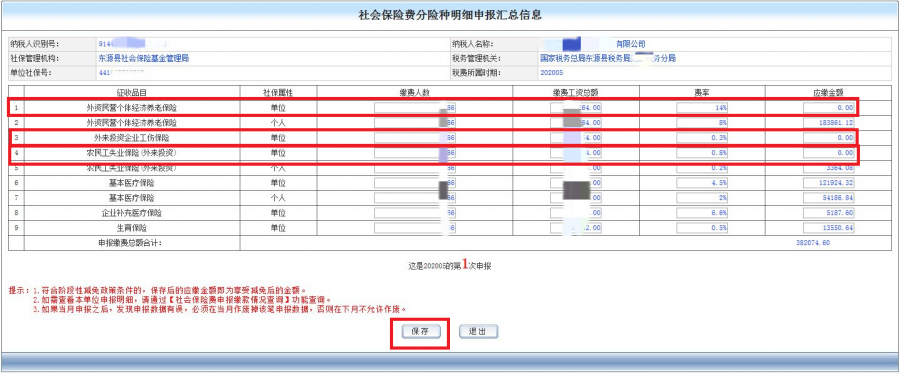
Task: Click the 外来投资企业工伤保险 row label
Action: click(x=131, y=138)
